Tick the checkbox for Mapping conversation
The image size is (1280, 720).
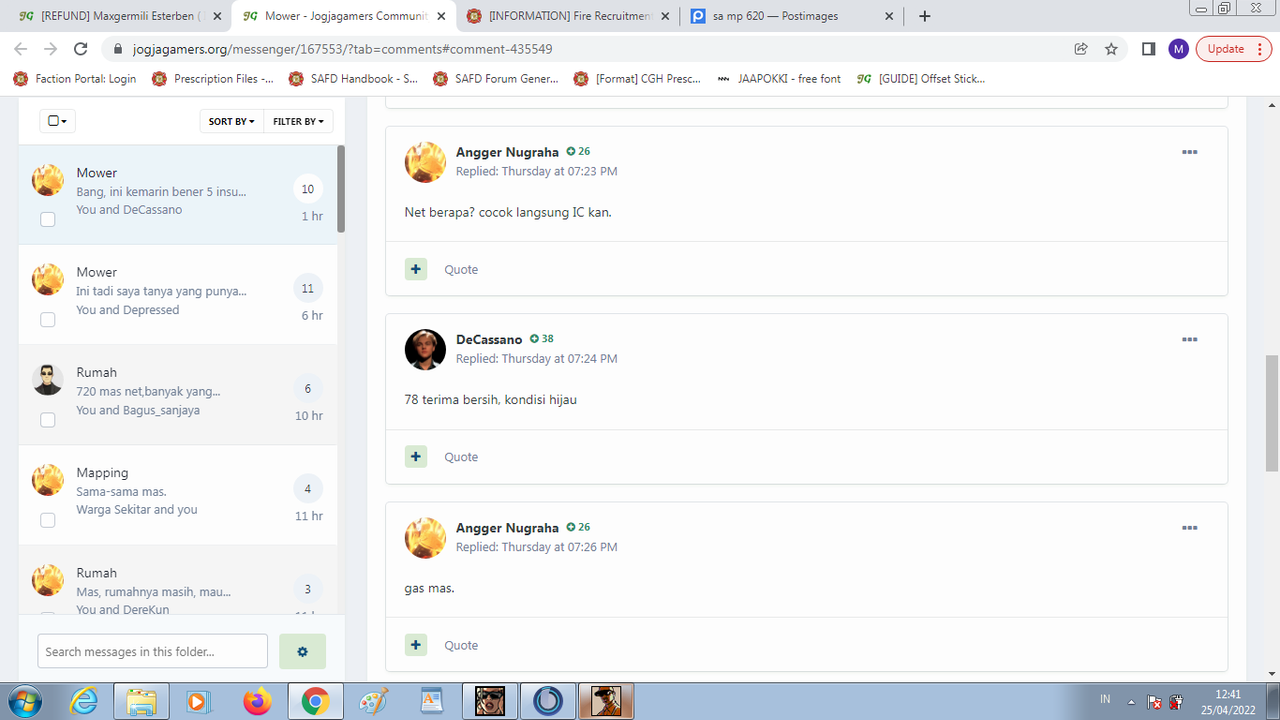(x=47, y=519)
